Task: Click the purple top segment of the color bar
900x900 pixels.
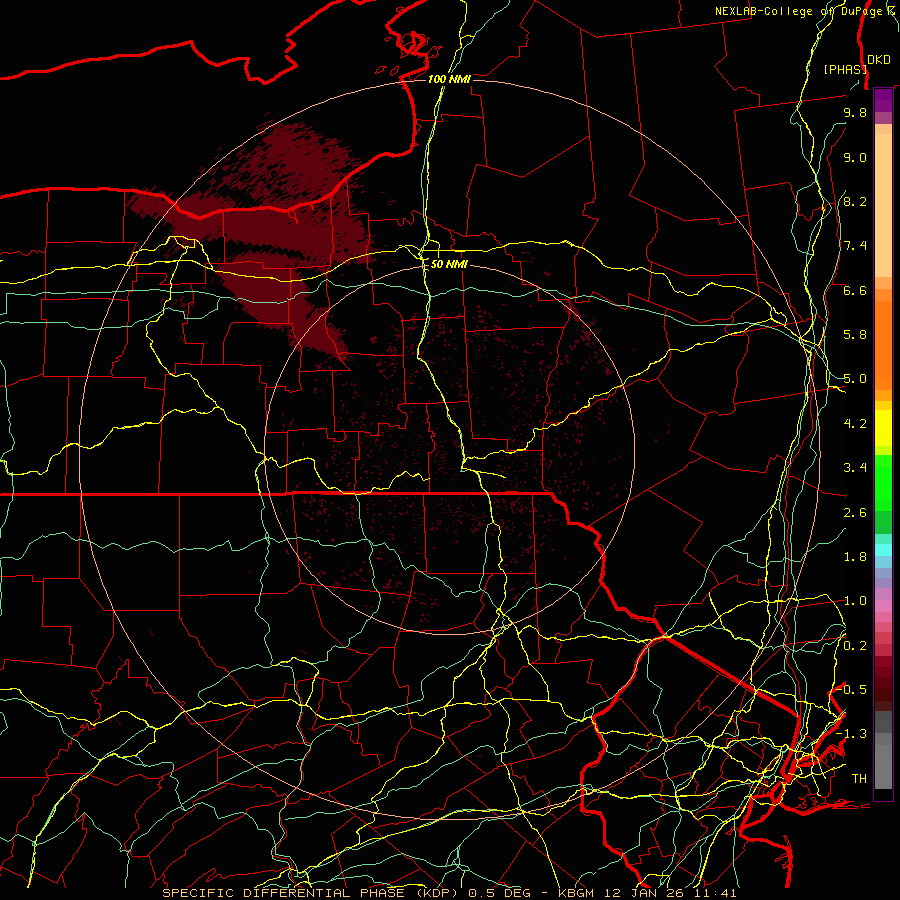Action: point(883,100)
